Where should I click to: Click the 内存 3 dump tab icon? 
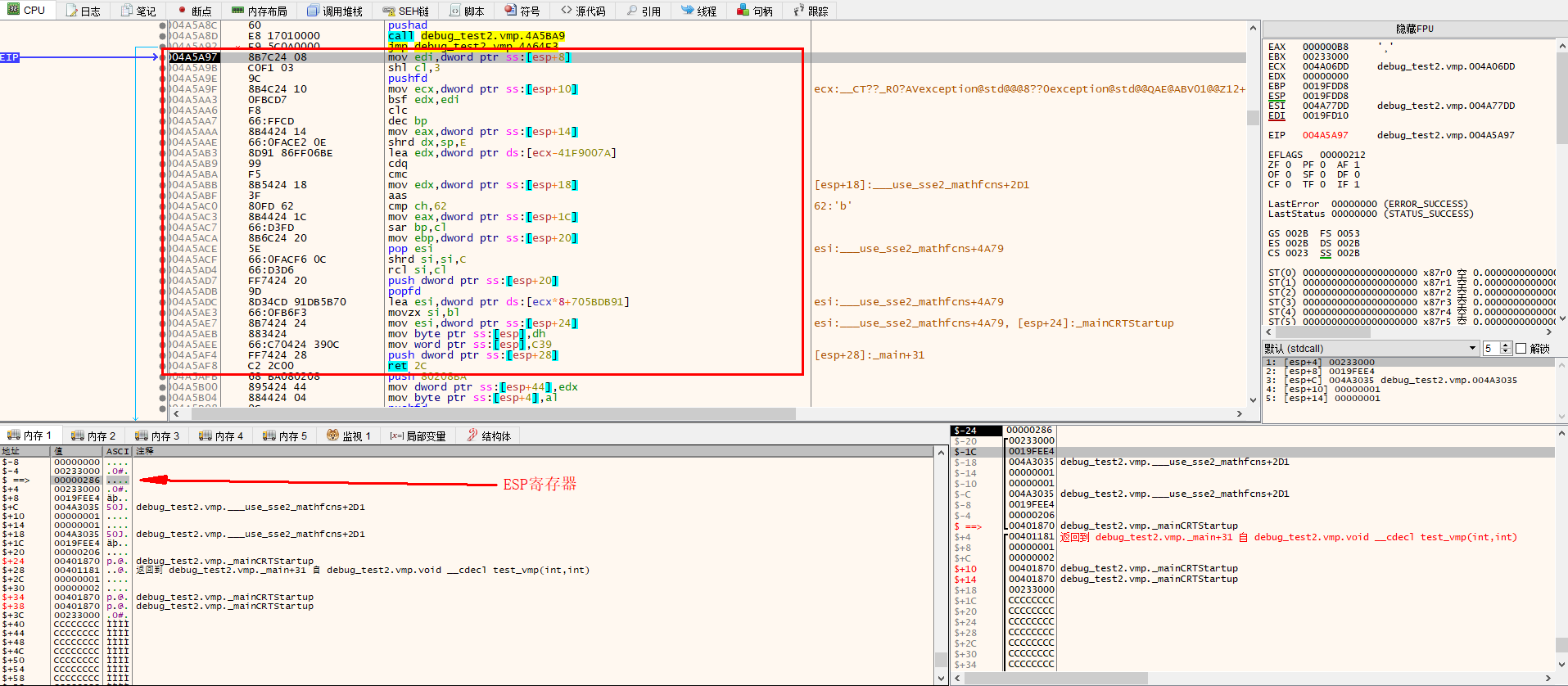[x=142, y=436]
